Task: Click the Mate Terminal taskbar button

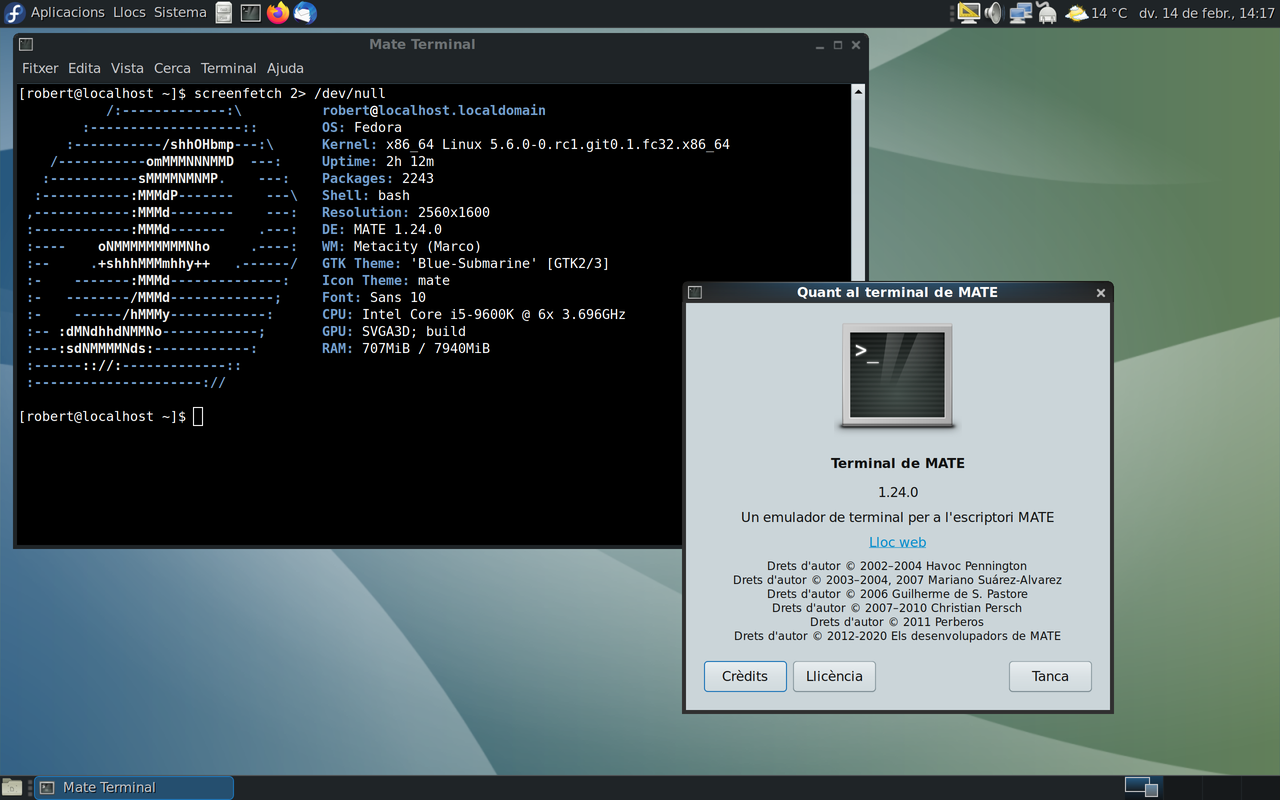Action: coord(134,787)
